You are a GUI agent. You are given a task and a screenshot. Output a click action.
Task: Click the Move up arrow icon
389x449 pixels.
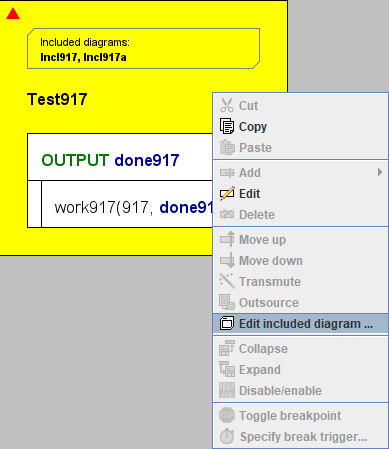point(227,239)
